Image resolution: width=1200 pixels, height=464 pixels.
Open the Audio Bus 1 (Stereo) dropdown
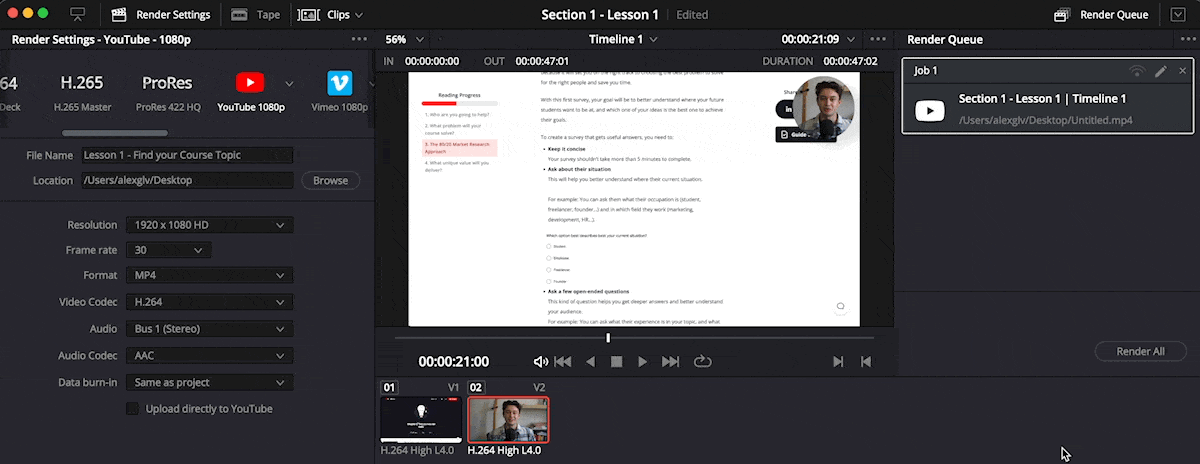(209, 328)
